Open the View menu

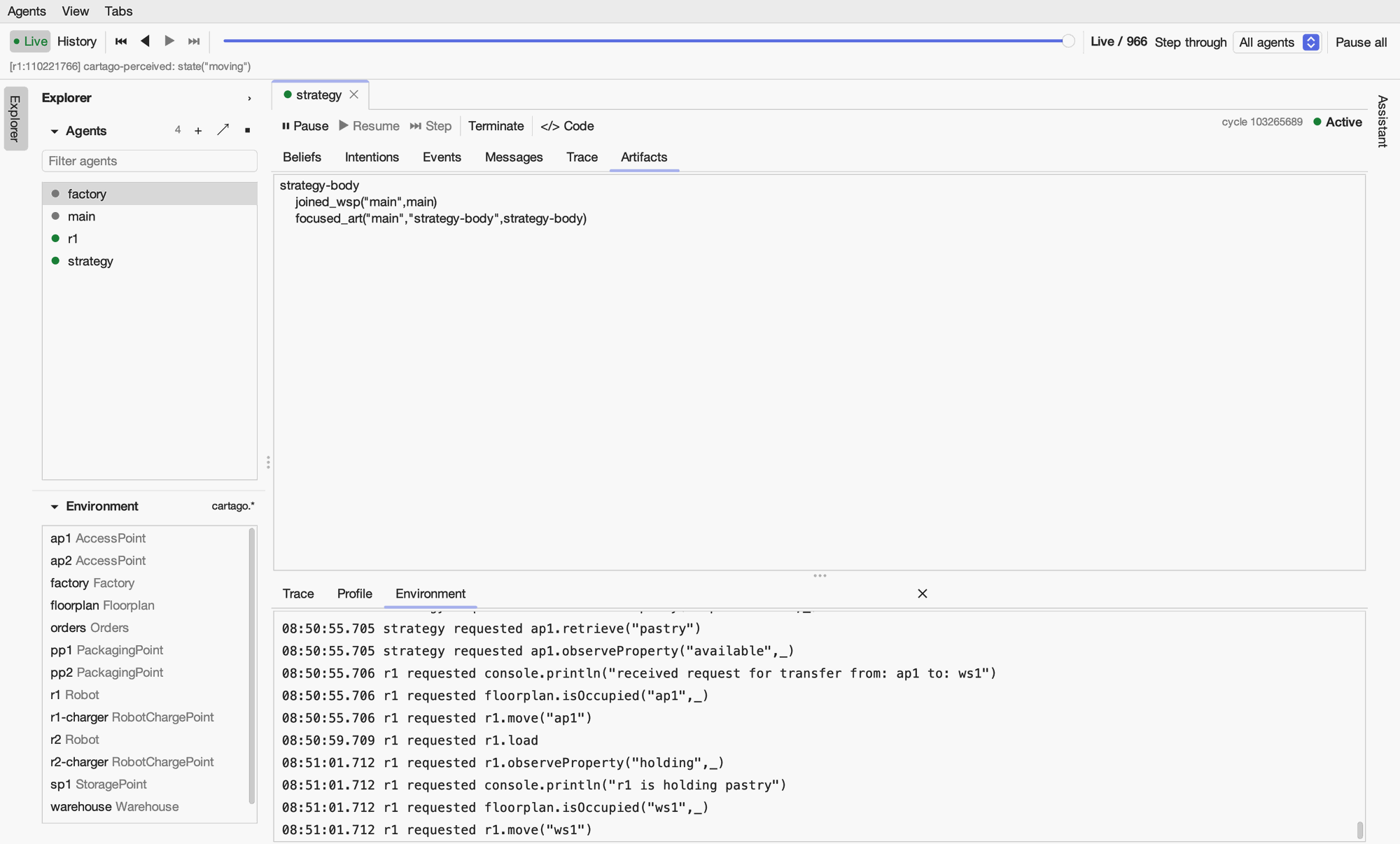[x=75, y=11]
